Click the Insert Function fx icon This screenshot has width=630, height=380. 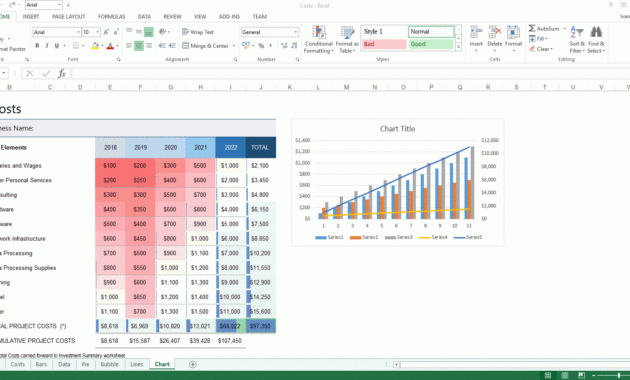point(61,74)
